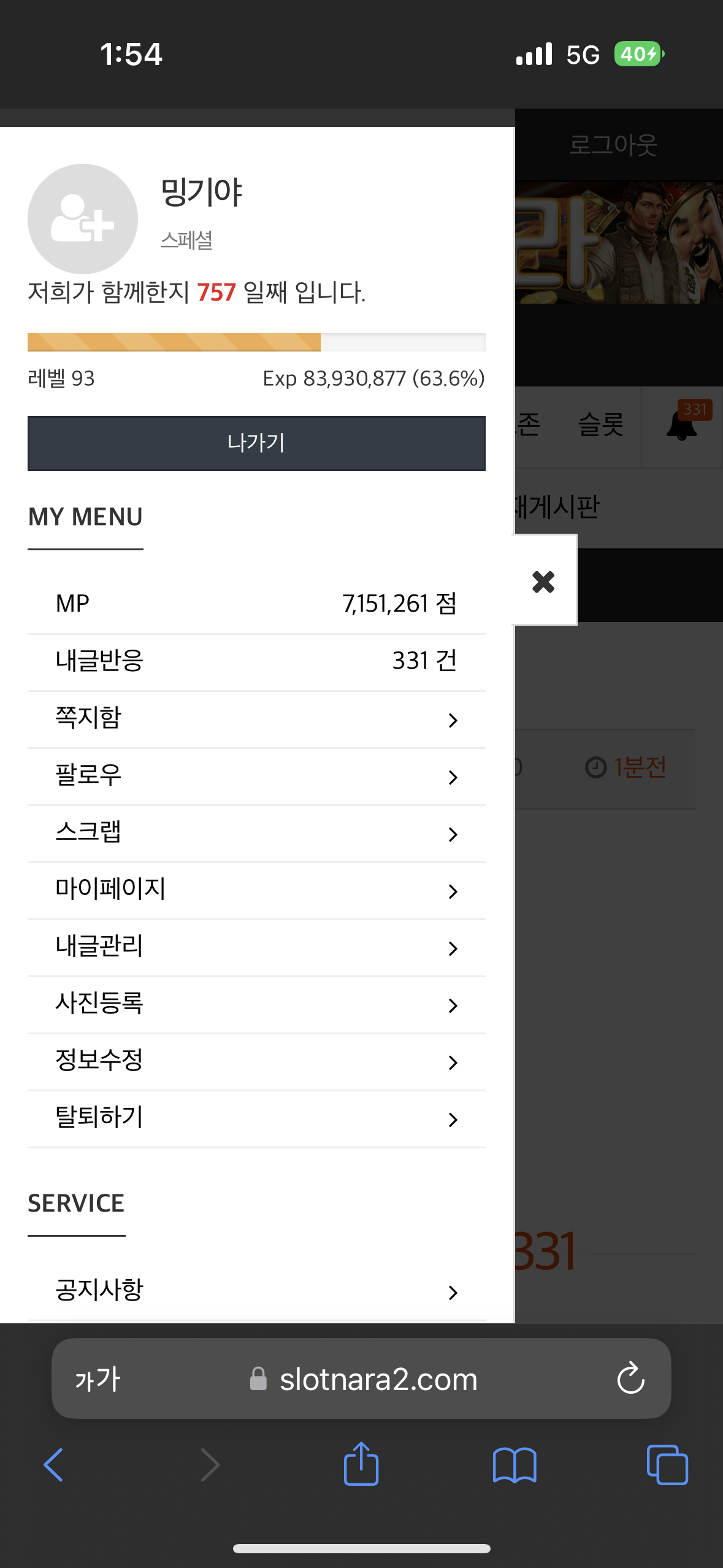Open Safari bookmarks book icon

(x=515, y=1465)
